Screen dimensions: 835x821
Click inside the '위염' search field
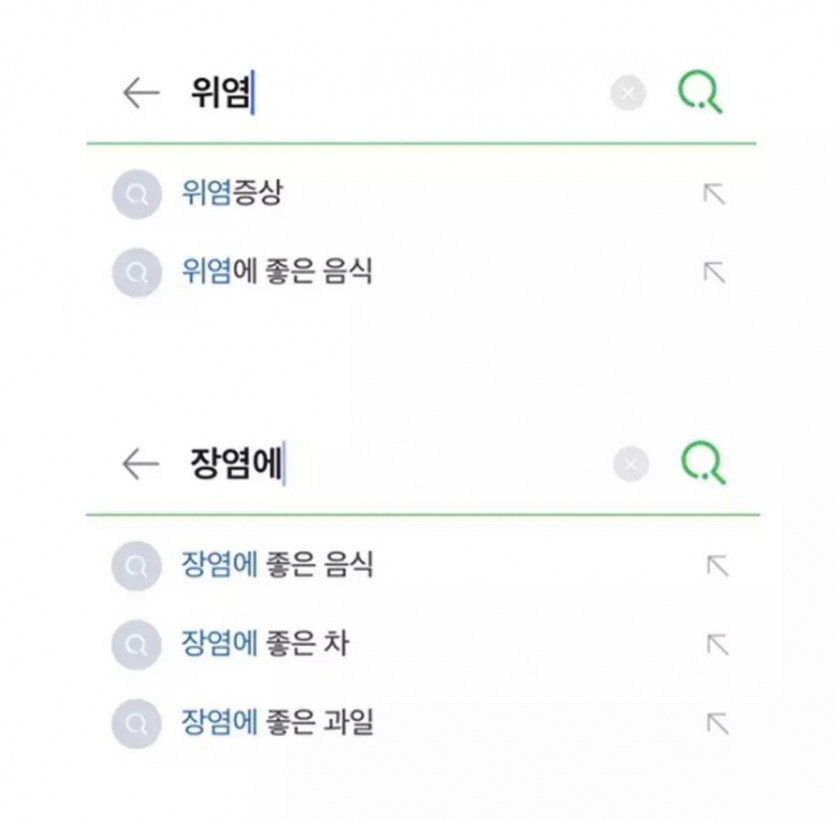click(400, 94)
